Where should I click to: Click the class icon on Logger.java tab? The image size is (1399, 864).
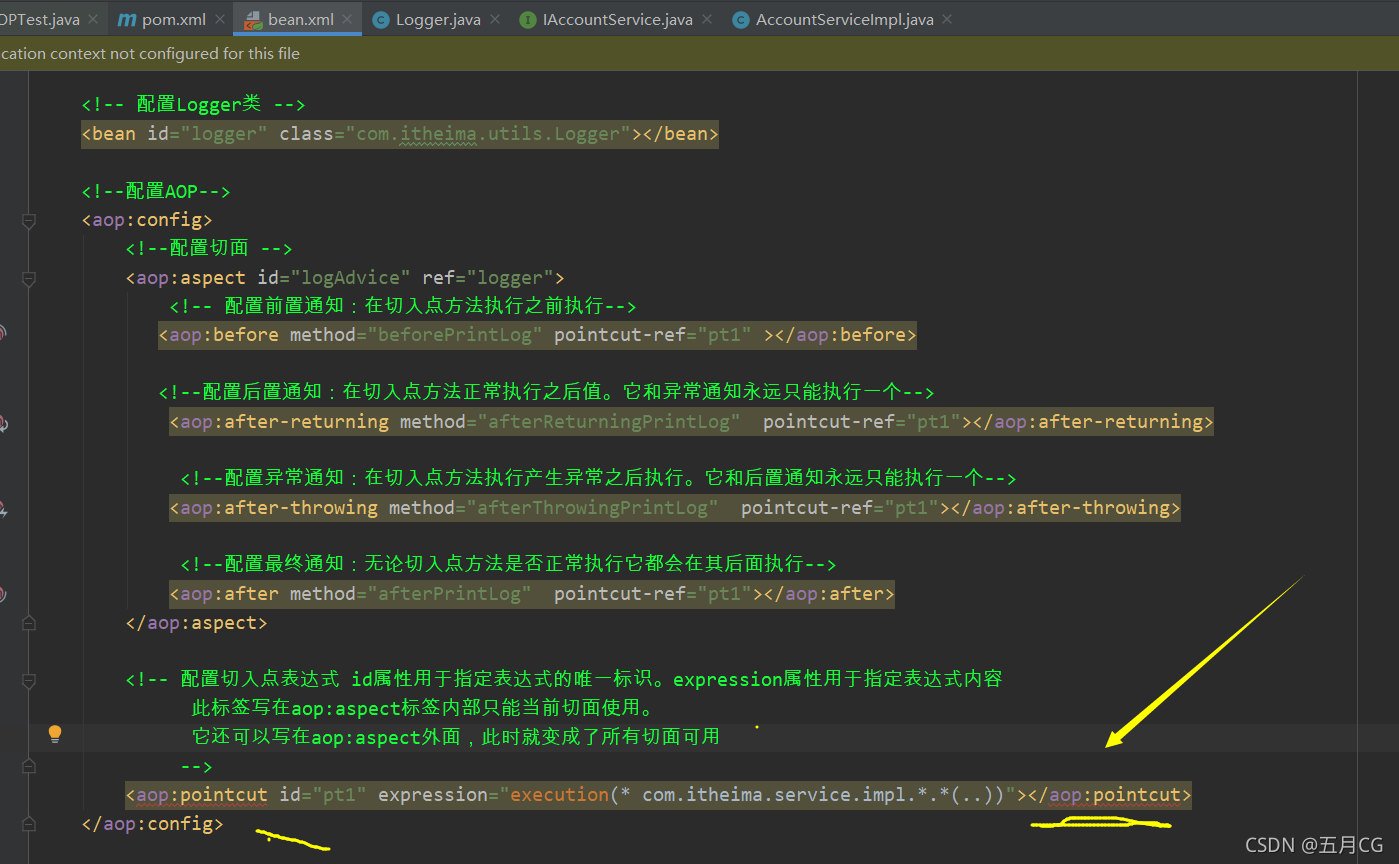coord(380,19)
